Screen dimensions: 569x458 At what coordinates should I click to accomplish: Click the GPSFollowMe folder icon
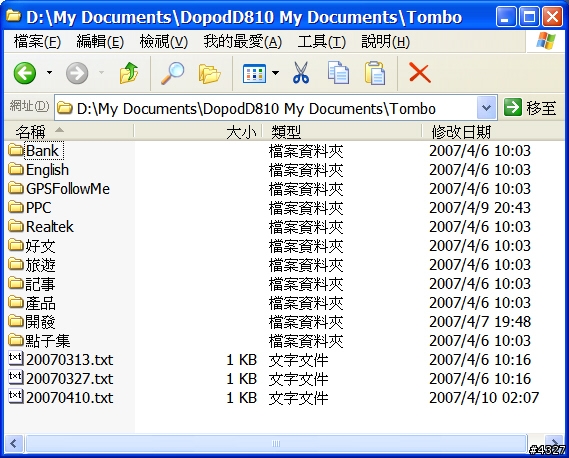coord(16,188)
